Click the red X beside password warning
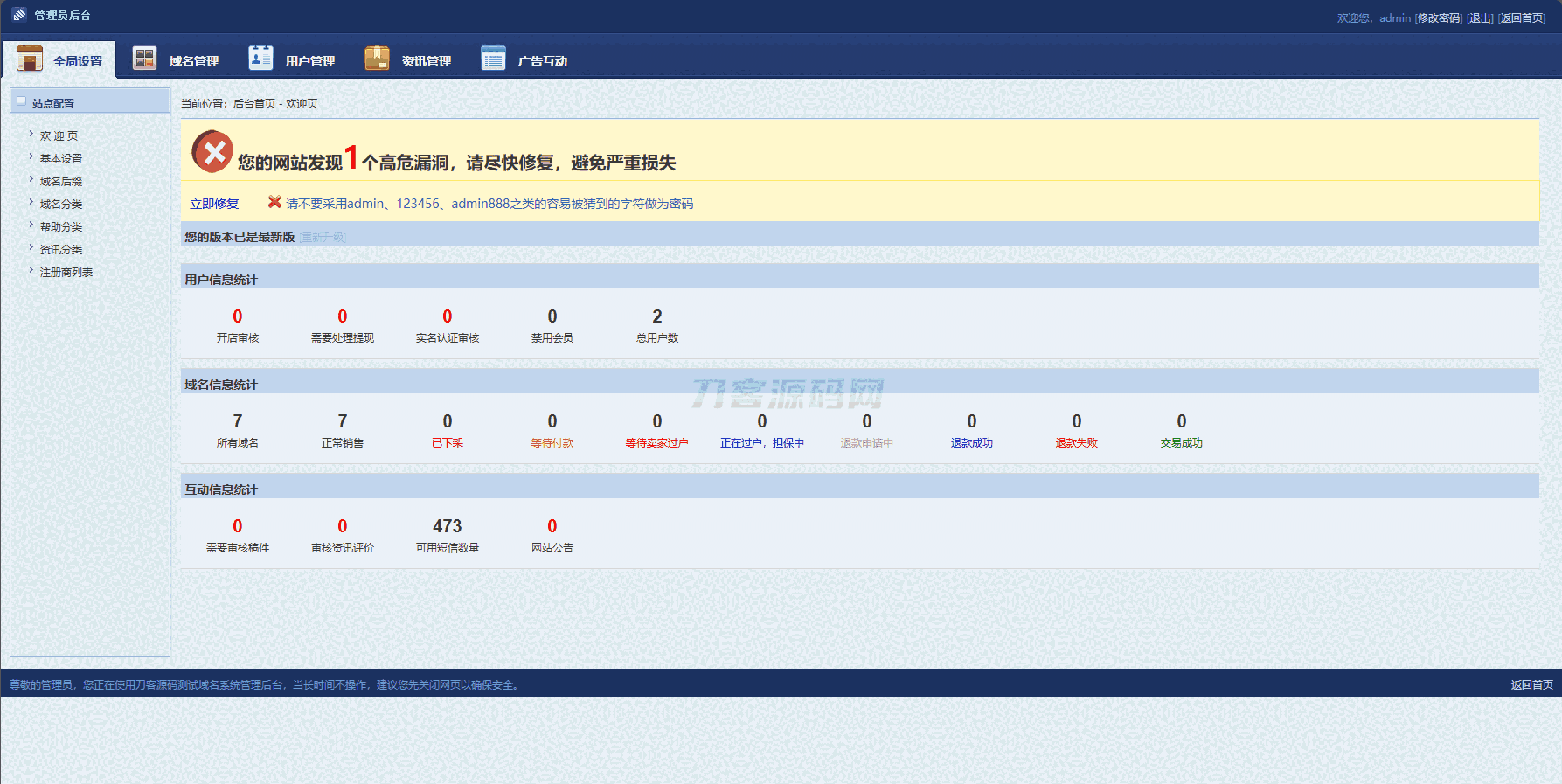 (x=274, y=202)
